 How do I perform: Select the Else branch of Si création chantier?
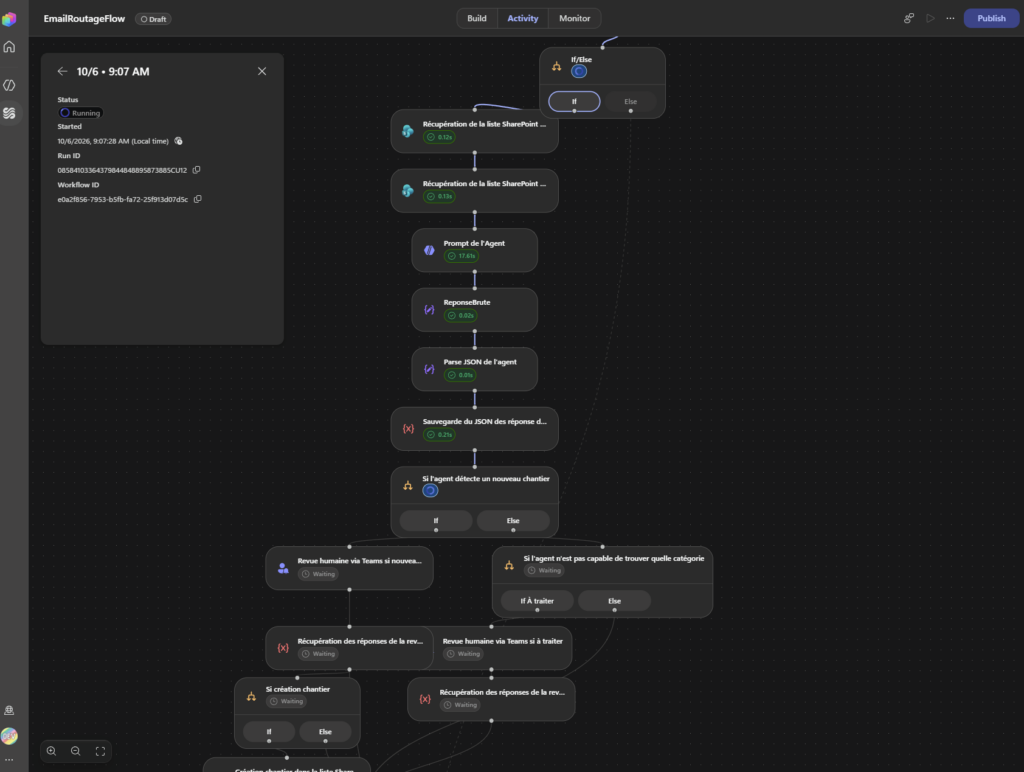(x=325, y=732)
